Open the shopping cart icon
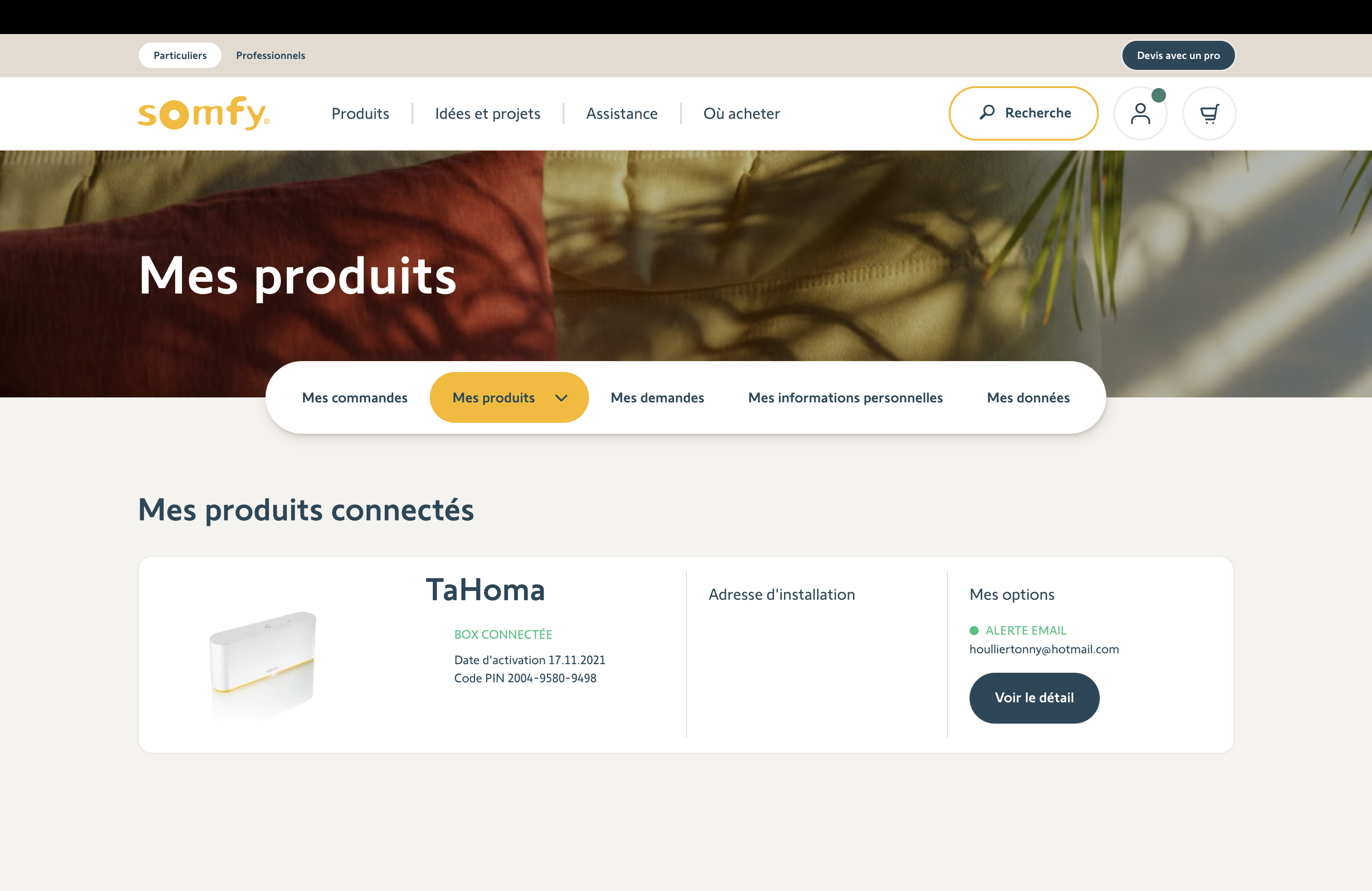 pos(1209,113)
